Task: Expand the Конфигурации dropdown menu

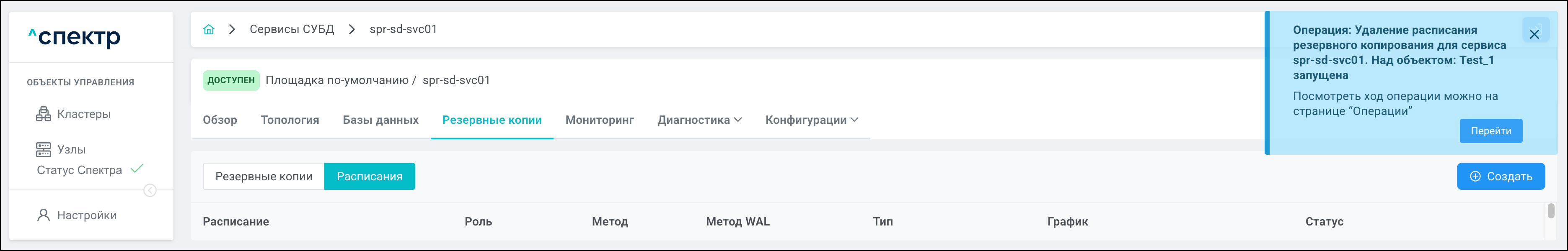Action: [811, 120]
